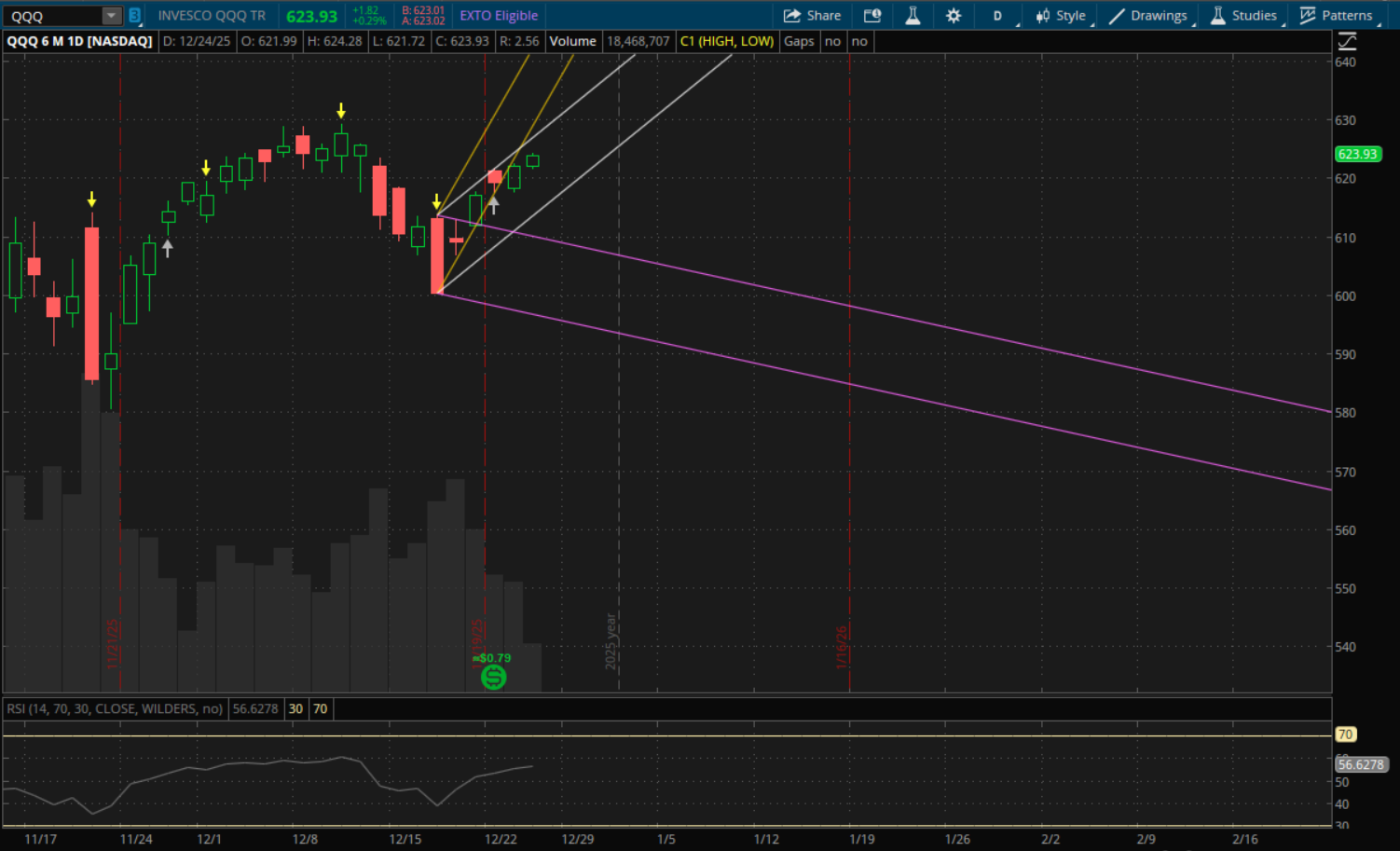Screen dimensions: 1400x851
Task: Select the RSI study label
Action: pos(115,708)
